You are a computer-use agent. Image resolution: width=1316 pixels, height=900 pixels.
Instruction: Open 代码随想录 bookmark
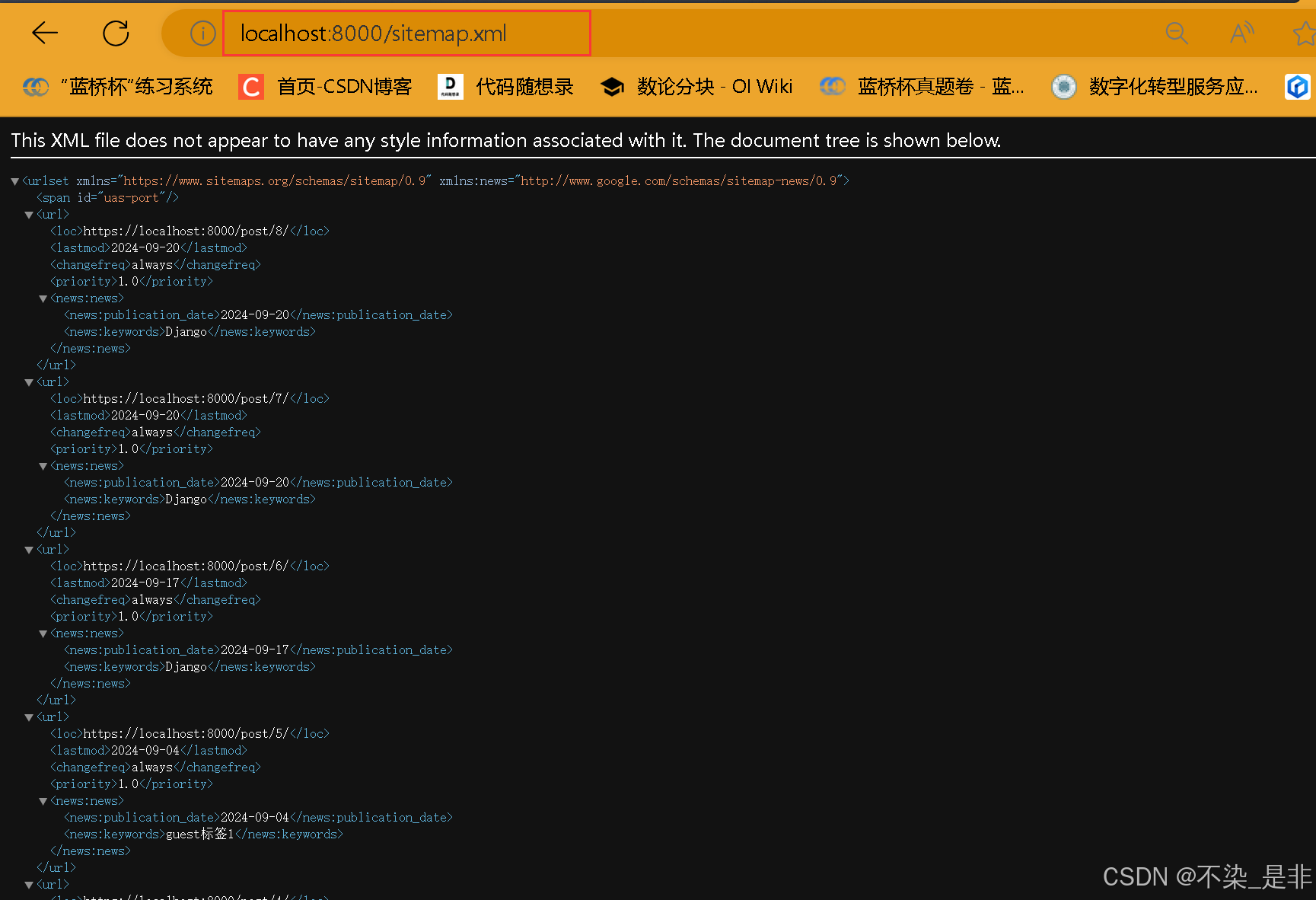(x=506, y=87)
